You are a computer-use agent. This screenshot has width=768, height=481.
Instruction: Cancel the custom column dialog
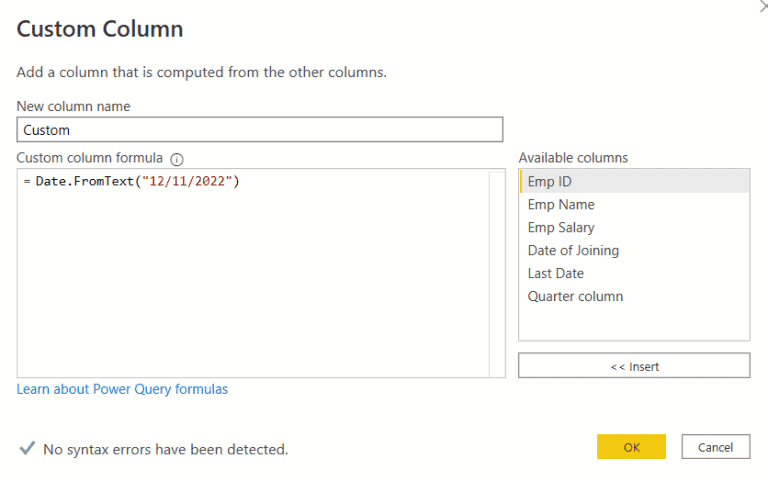(x=716, y=447)
